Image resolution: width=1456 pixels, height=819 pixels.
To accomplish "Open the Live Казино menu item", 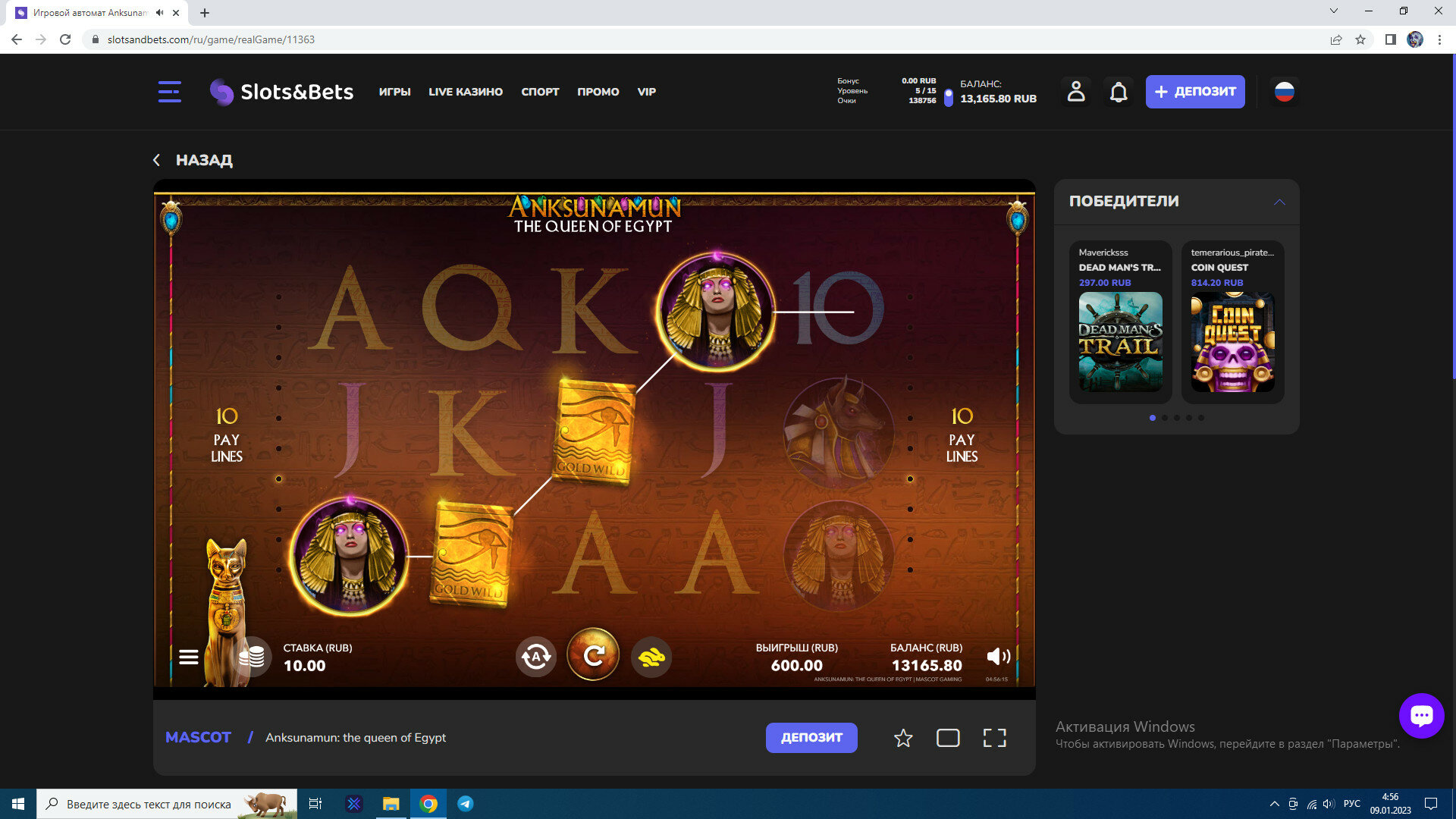I will pos(466,92).
